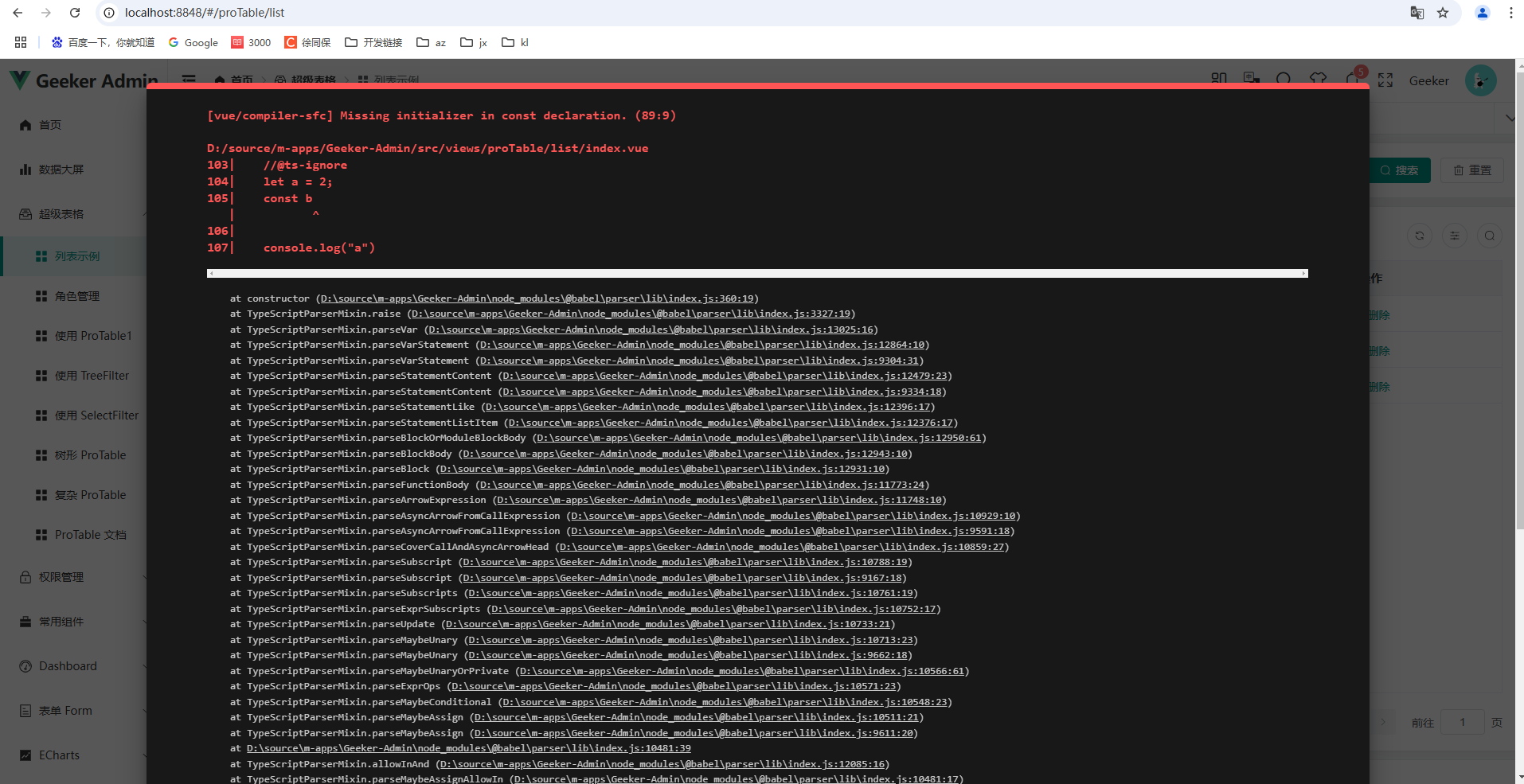Open the 百度一下 bookmark
The image size is (1524, 784).
[x=103, y=42]
